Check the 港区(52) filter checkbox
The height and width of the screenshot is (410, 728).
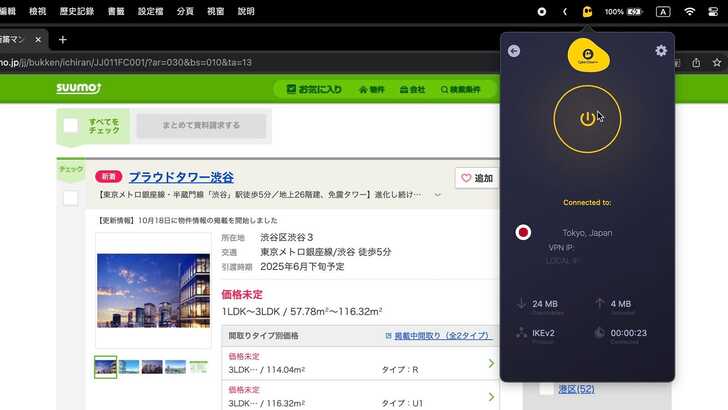546,389
